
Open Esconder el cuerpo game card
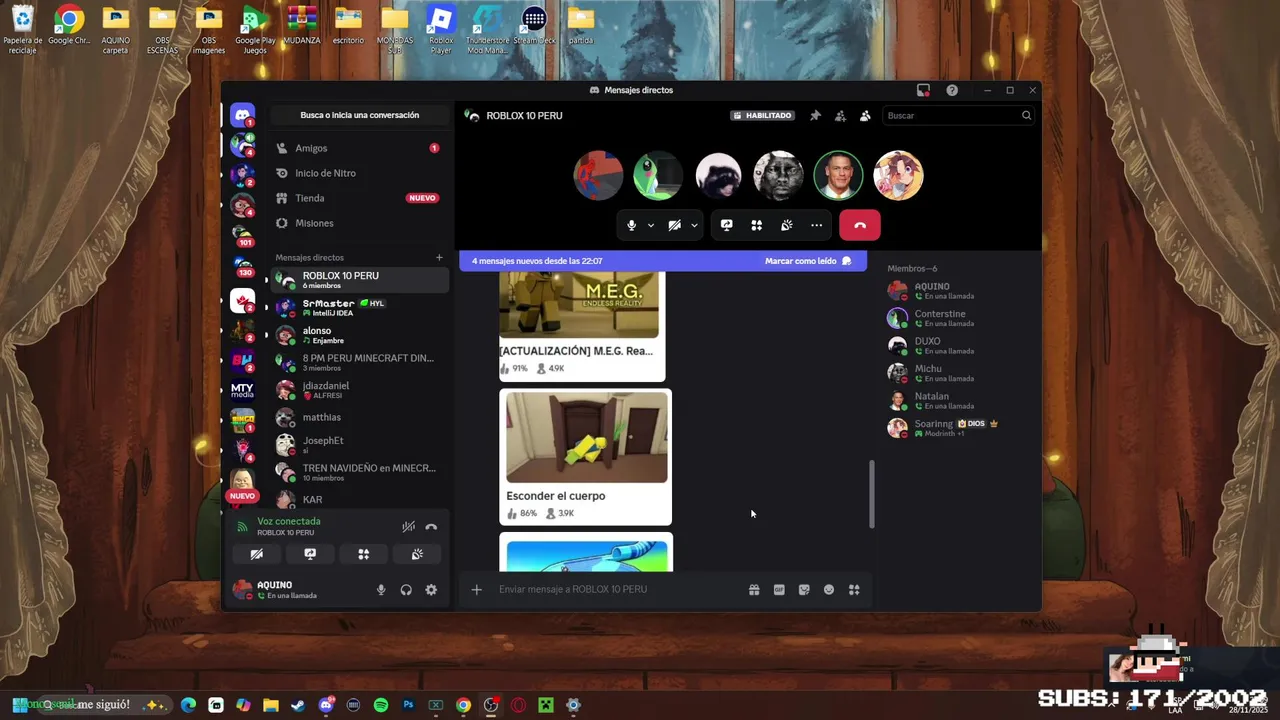586,457
